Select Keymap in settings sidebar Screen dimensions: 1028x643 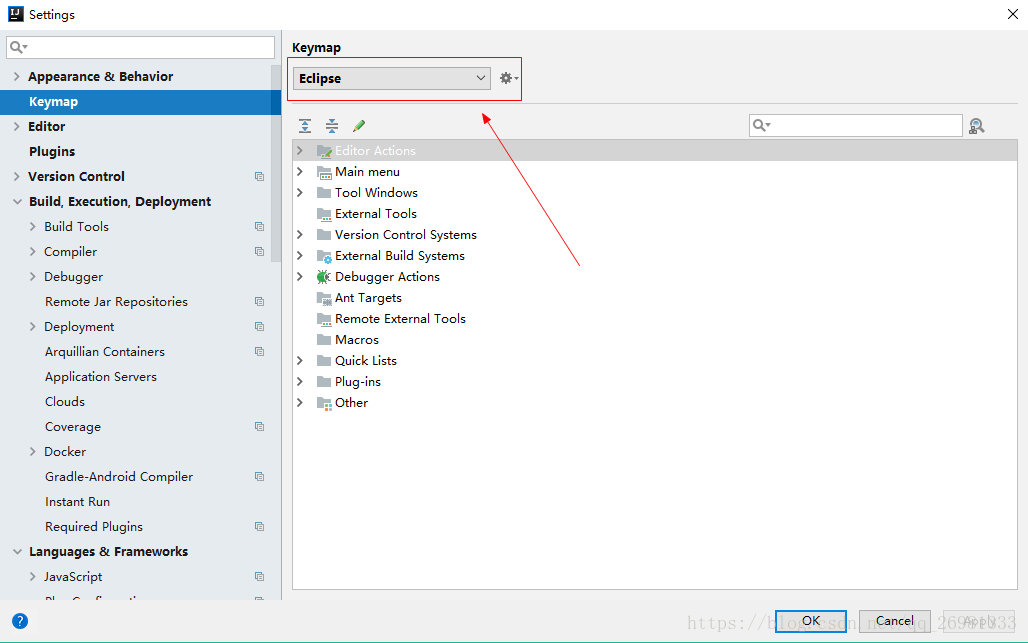[x=140, y=102]
